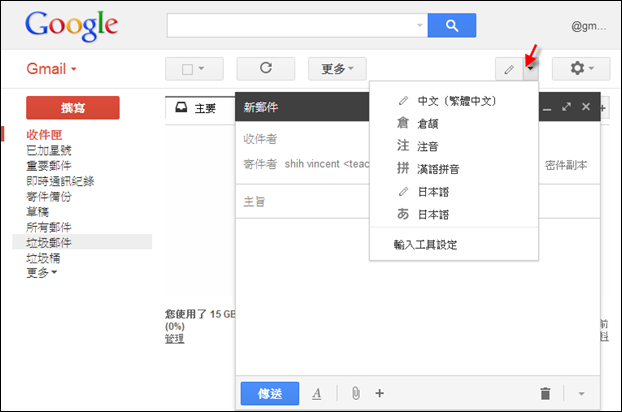Click the 管理 storage link

click(x=175, y=339)
